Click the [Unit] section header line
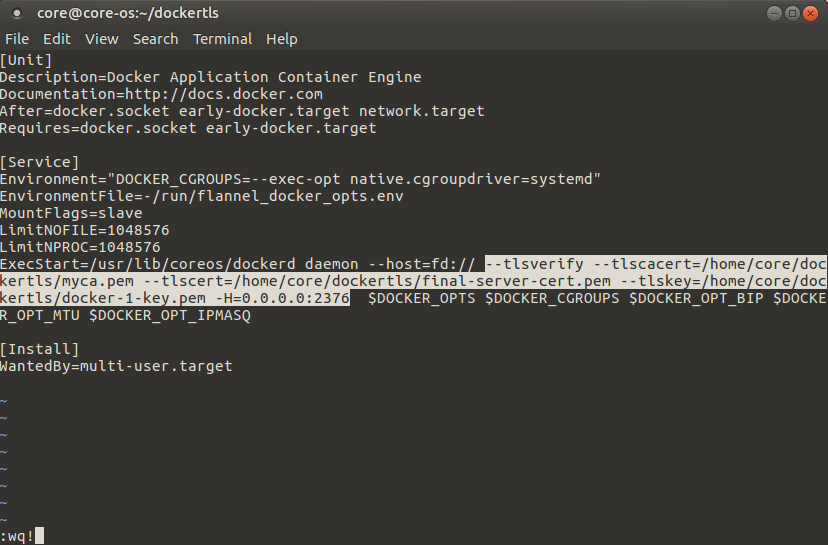This screenshot has width=828, height=545. click(26, 60)
